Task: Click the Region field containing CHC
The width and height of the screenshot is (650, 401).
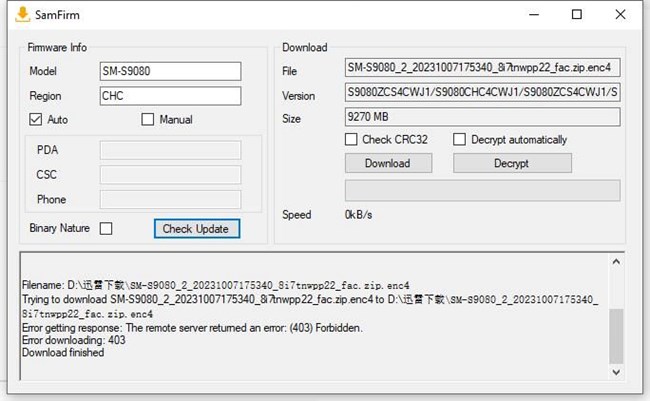Action: (x=170, y=96)
